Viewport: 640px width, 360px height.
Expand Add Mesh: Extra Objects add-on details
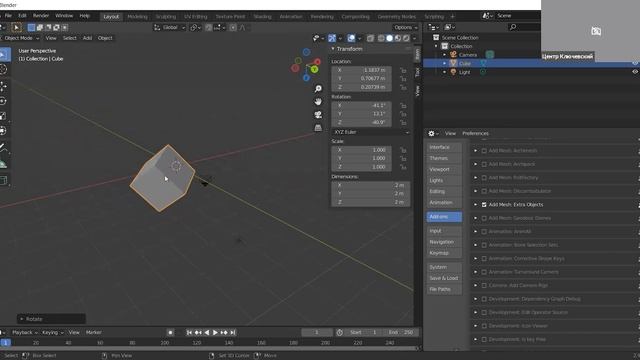coord(476,204)
